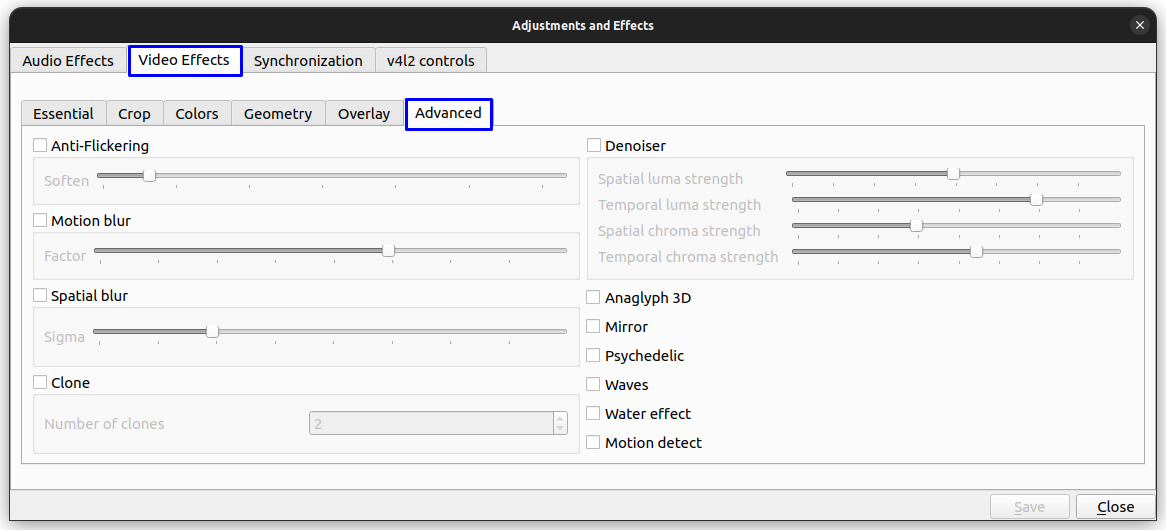
Task: Enable the Anti-Flickering checkbox
Action: pos(40,146)
